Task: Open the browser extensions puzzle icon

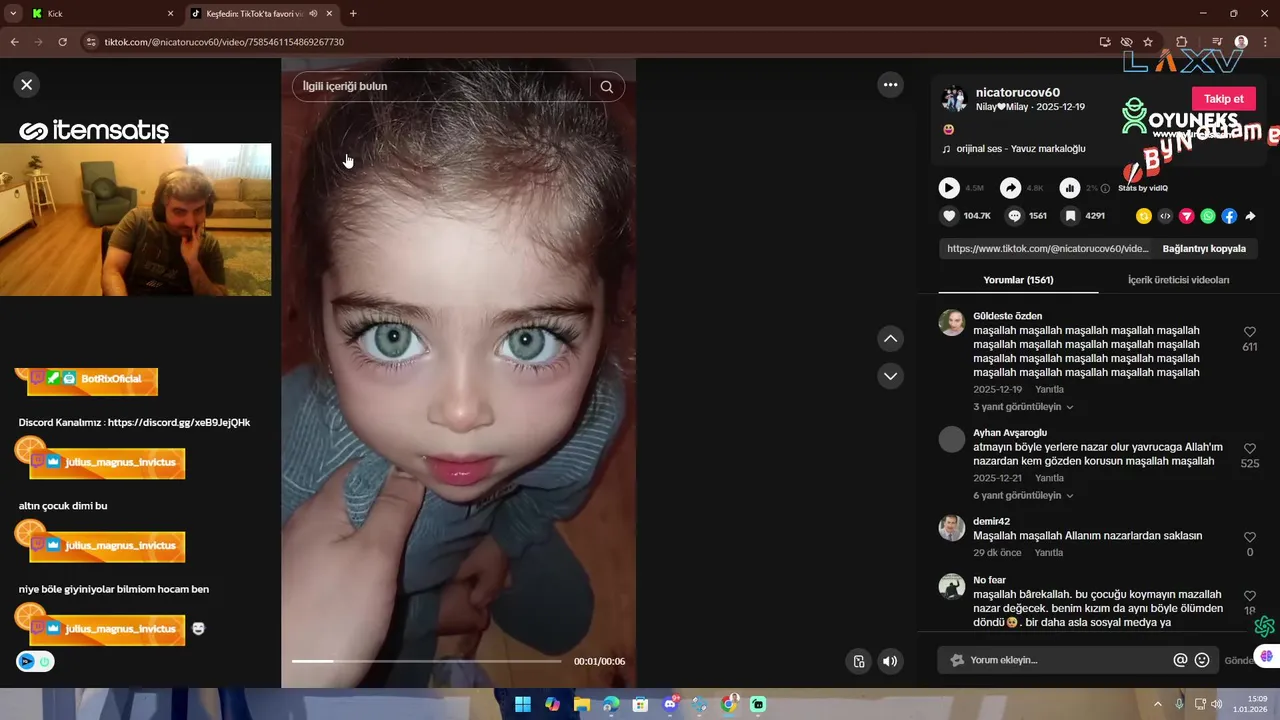Action: pyautogui.click(x=1182, y=42)
